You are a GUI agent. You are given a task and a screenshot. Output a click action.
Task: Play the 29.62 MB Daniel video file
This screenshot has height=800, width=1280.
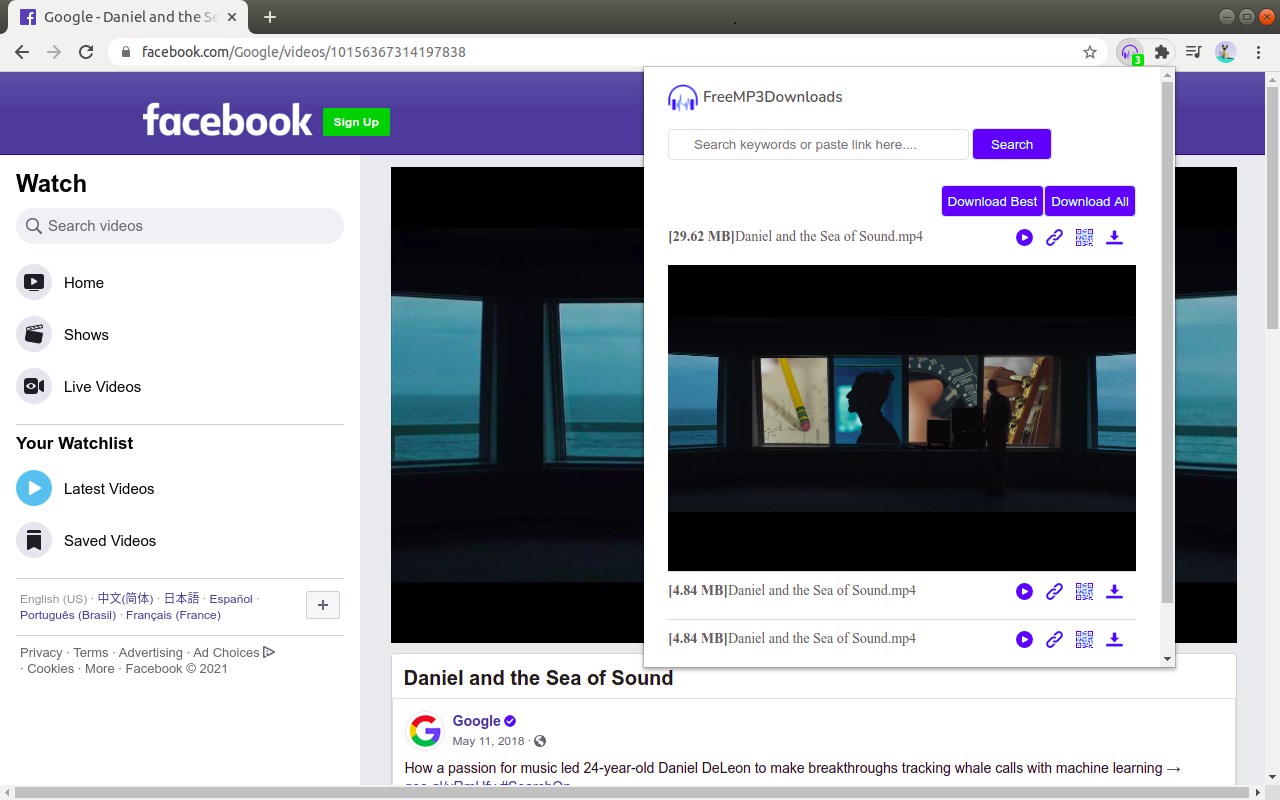[1024, 238]
